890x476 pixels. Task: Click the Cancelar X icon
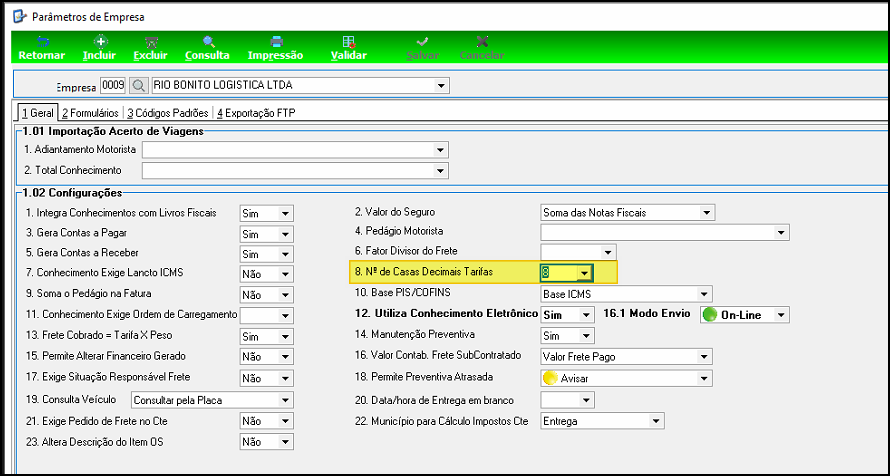482,42
